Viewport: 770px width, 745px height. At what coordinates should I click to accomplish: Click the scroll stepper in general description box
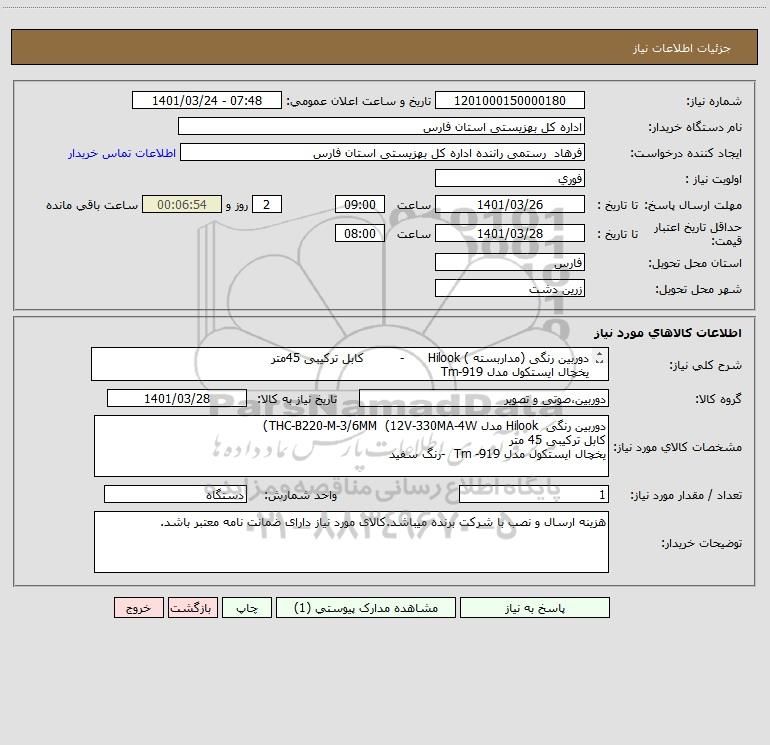coord(599,358)
